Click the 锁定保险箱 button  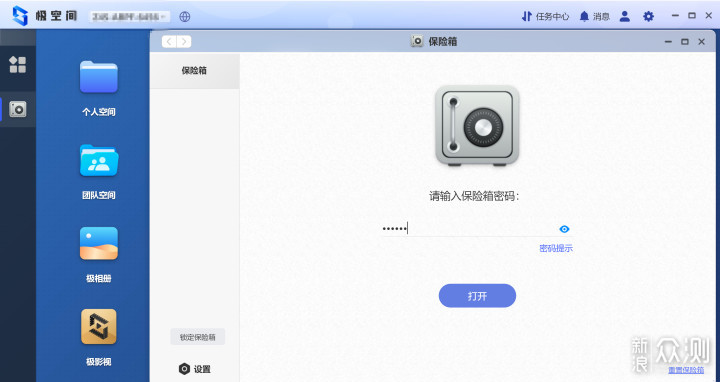(197, 337)
